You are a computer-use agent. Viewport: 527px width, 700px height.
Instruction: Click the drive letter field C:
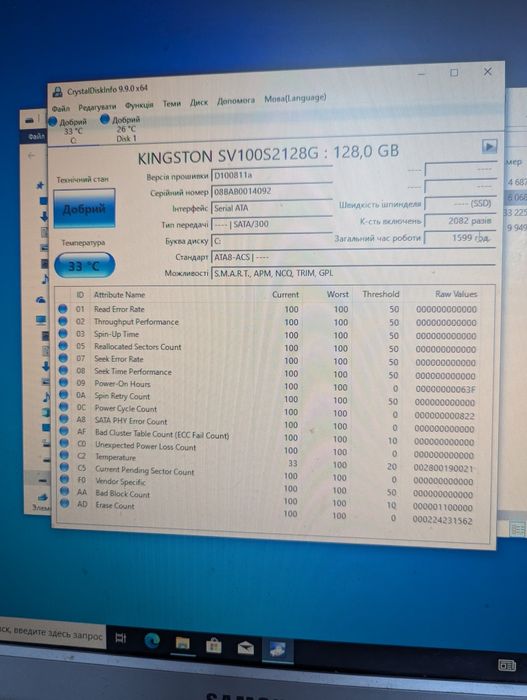coord(272,241)
